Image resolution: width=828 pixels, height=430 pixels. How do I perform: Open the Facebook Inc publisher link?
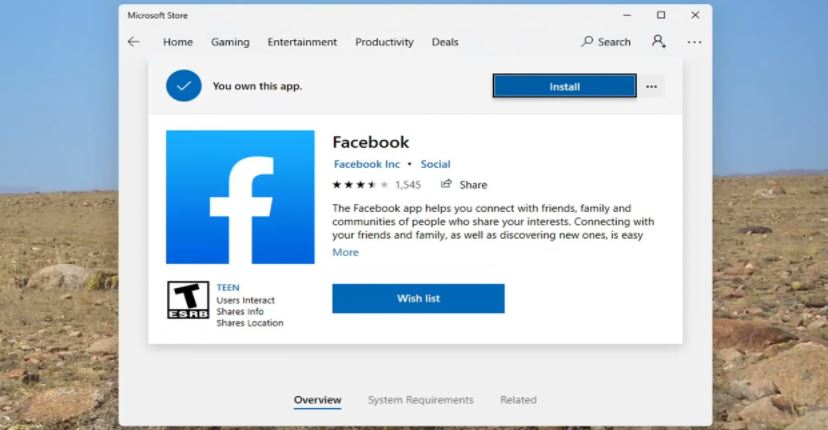(366, 164)
